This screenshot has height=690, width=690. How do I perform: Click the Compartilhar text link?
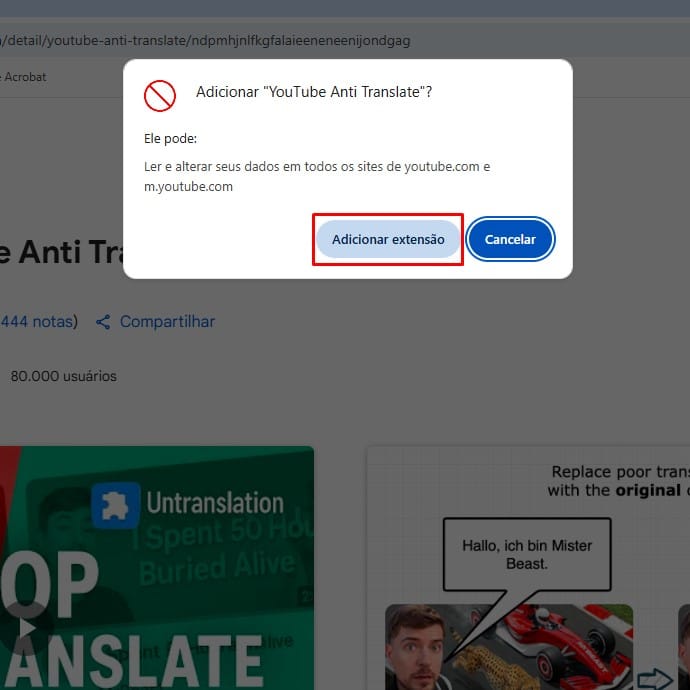pos(167,322)
